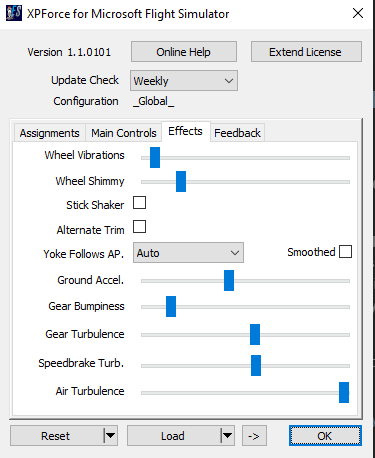Click the Version 1.1.0101 text
Image resolution: width=375 pixels, height=458 pixels.
(69, 52)
